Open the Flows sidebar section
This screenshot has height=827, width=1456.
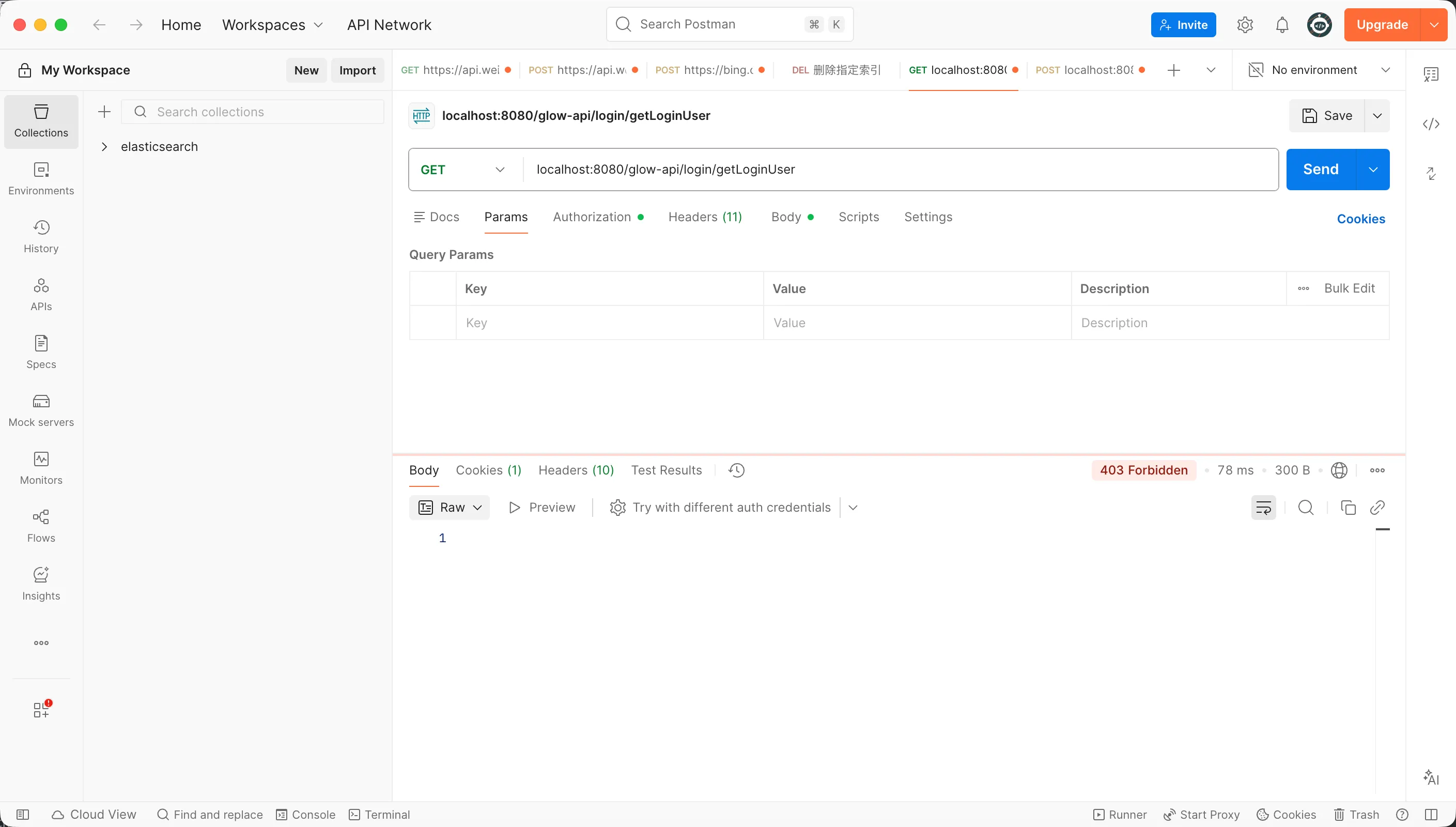tap(41, 526)
